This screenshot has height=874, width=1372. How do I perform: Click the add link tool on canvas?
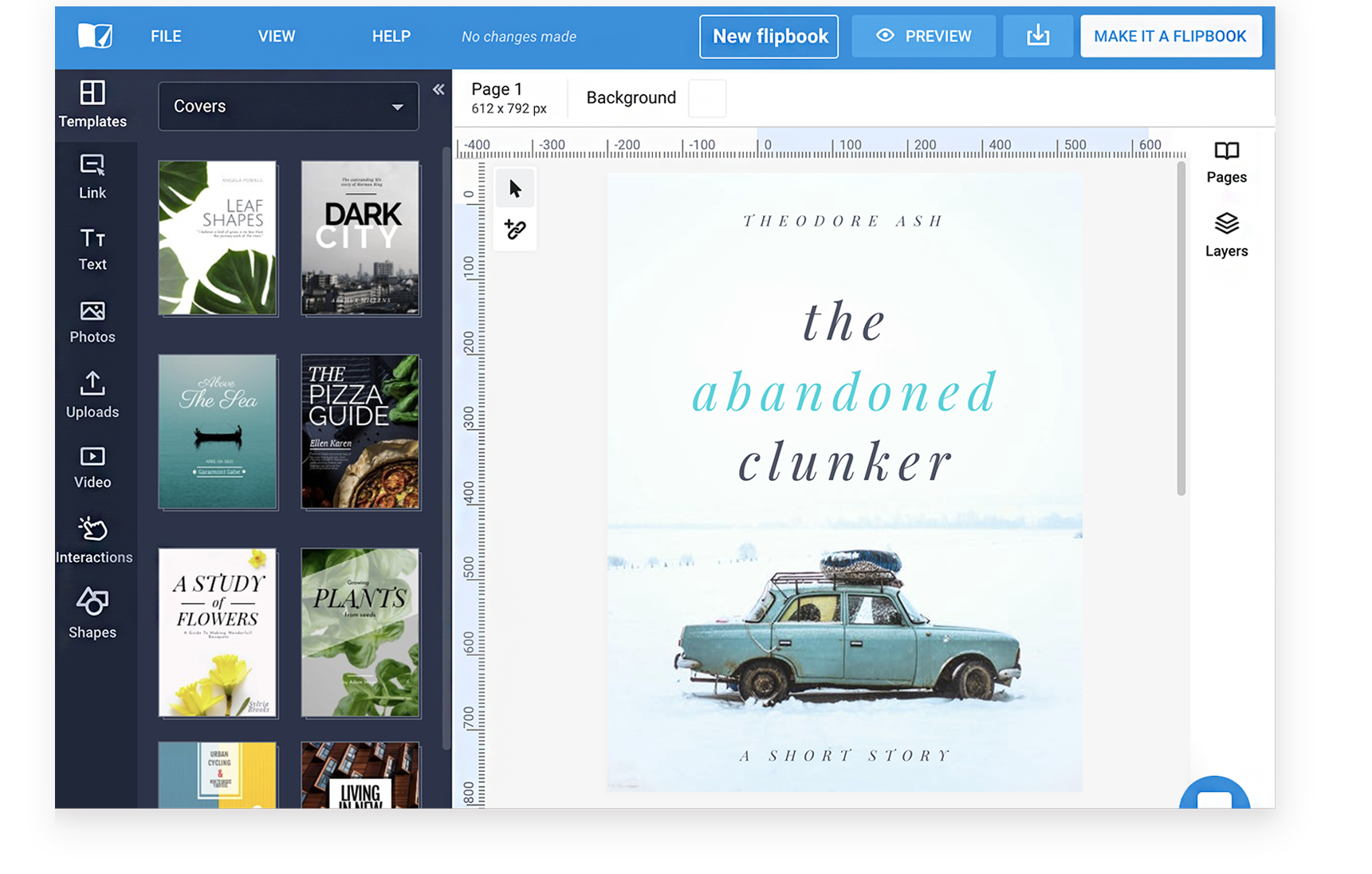[x=515, y=230]
